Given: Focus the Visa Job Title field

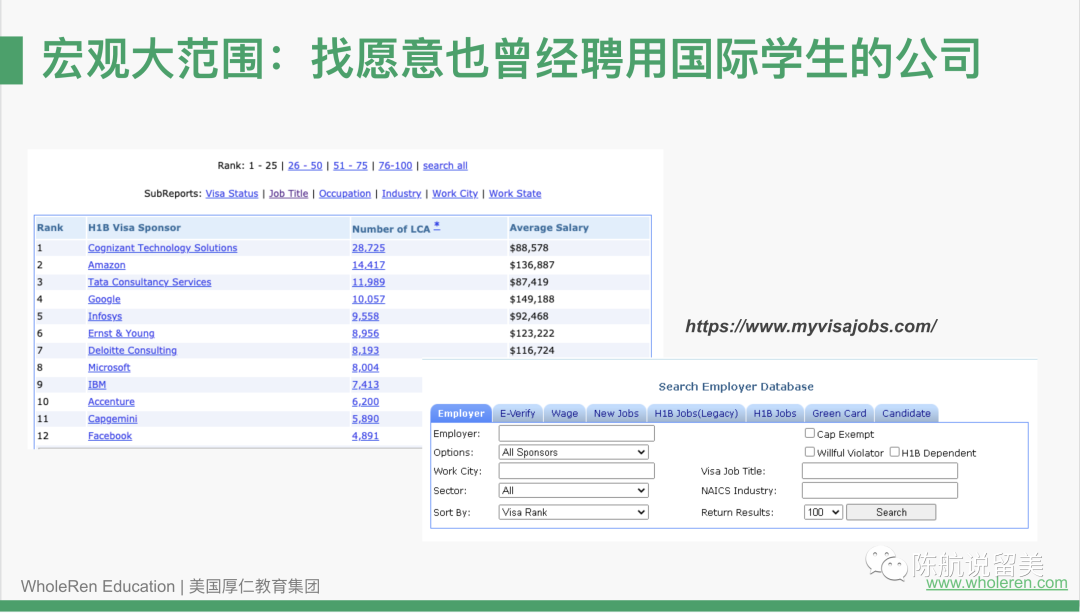Looking at the screenshot, I should click(879, 471).
